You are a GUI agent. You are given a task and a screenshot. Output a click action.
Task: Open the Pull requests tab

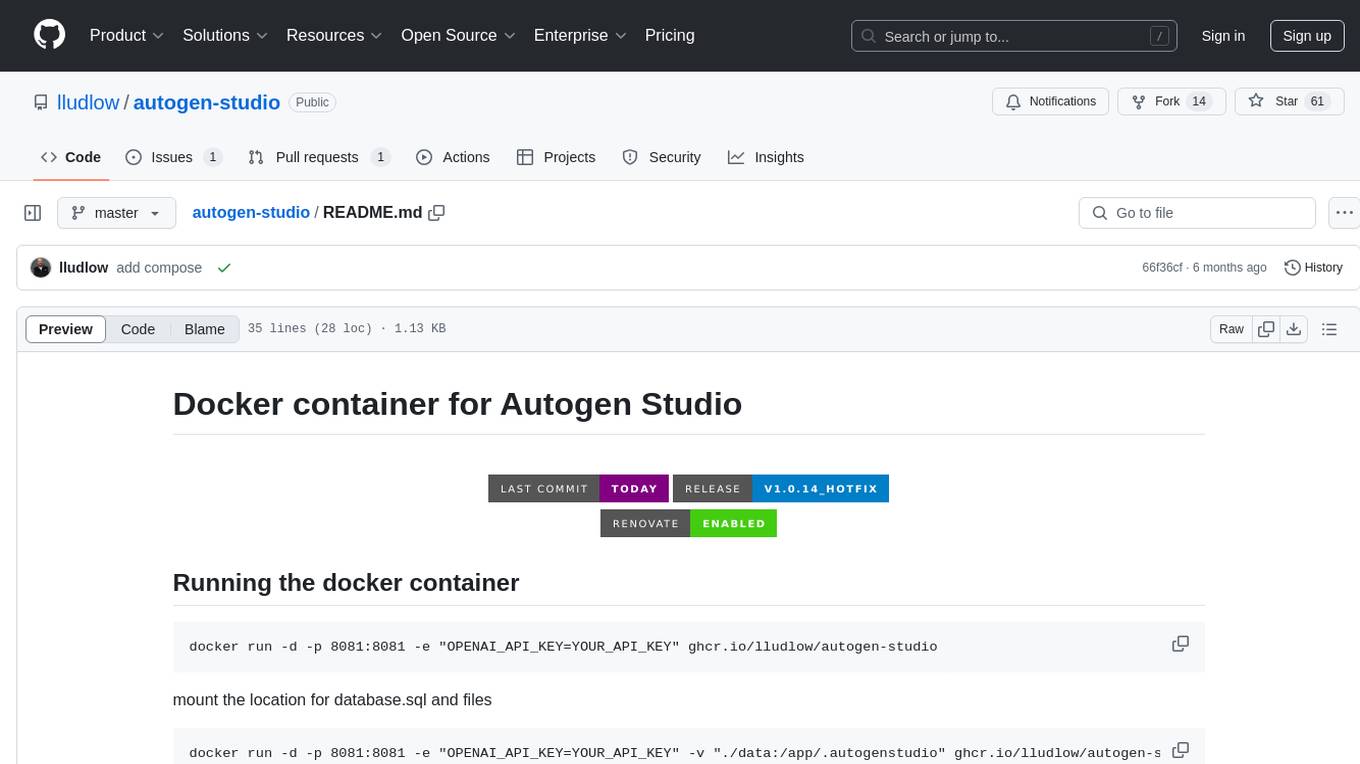click(318, 157)
